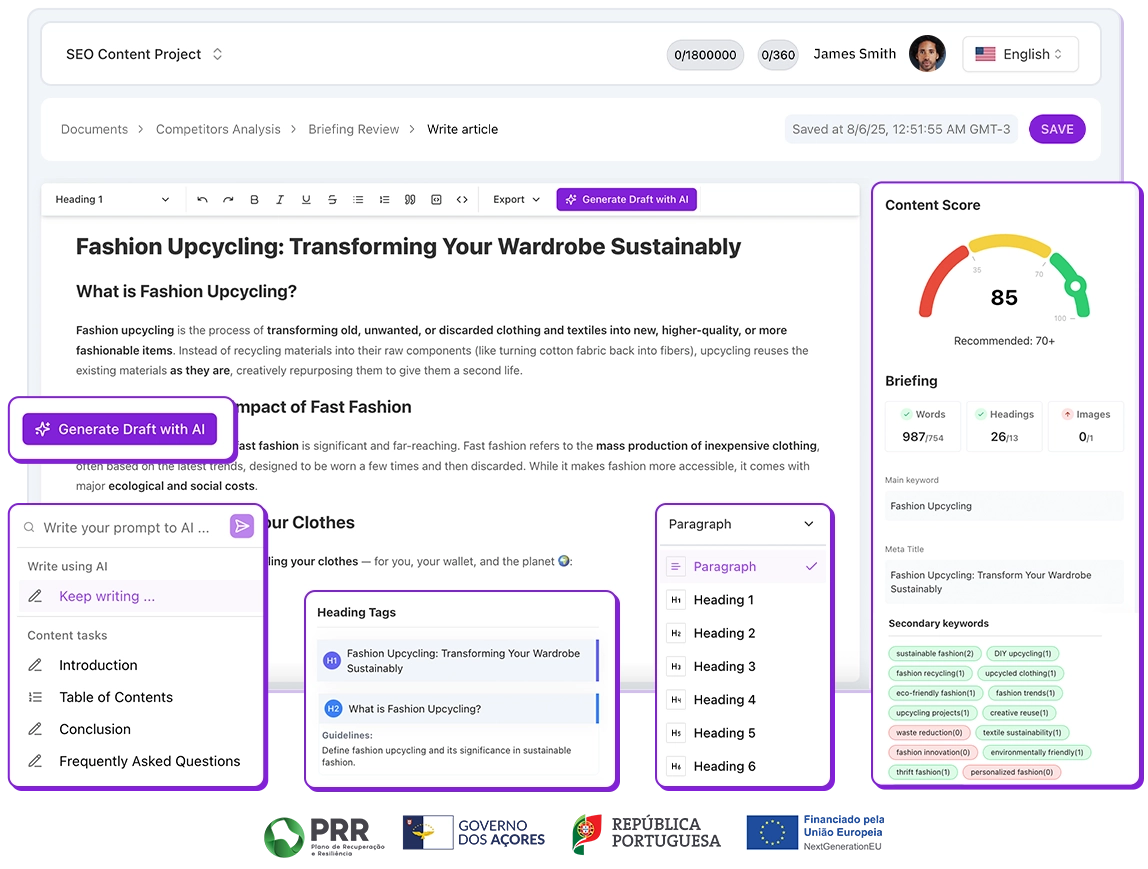
Task: Go to Competitors Analysis breadcrumb
Action: tap(218, 129)
